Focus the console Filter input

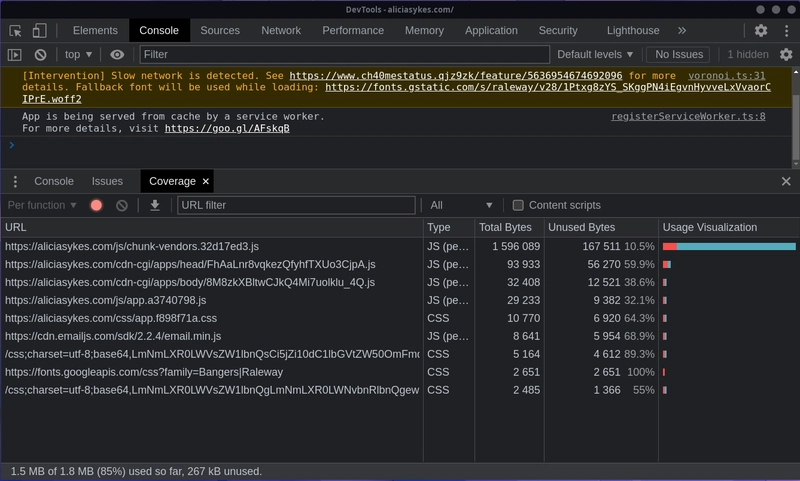click(x=344, y=55)
